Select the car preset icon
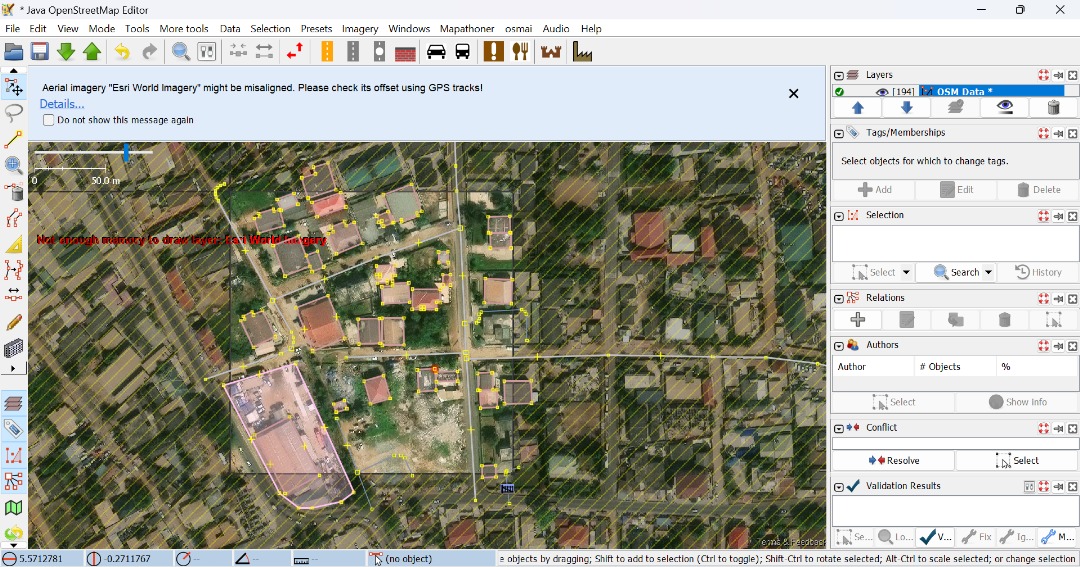The width and height of the screenshot is (1080, 567). (436, 52)
